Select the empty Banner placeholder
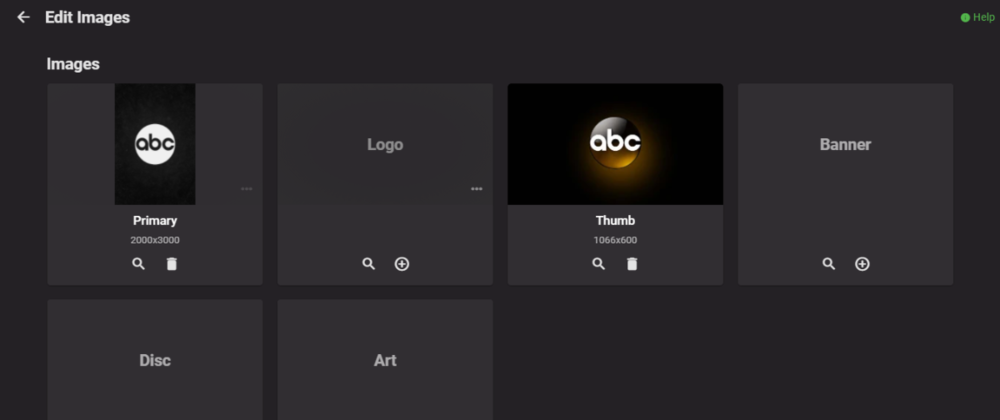This screenshot has width=1000, height=420. click(846, 144)
